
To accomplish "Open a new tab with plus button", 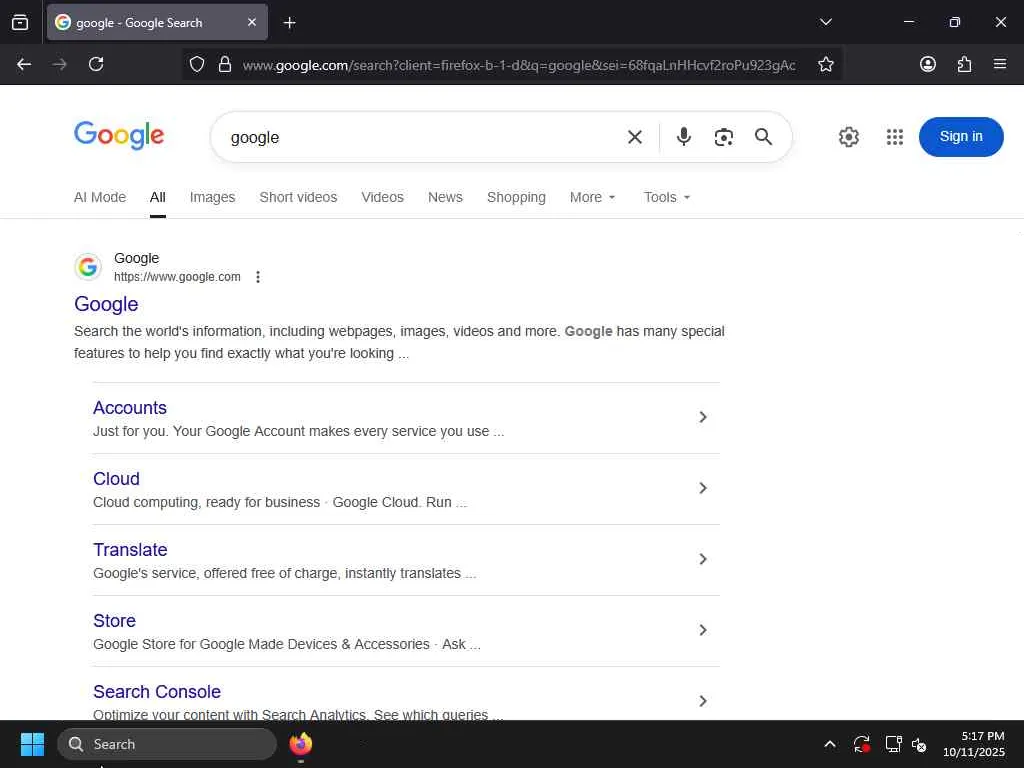I will point(289,23).
